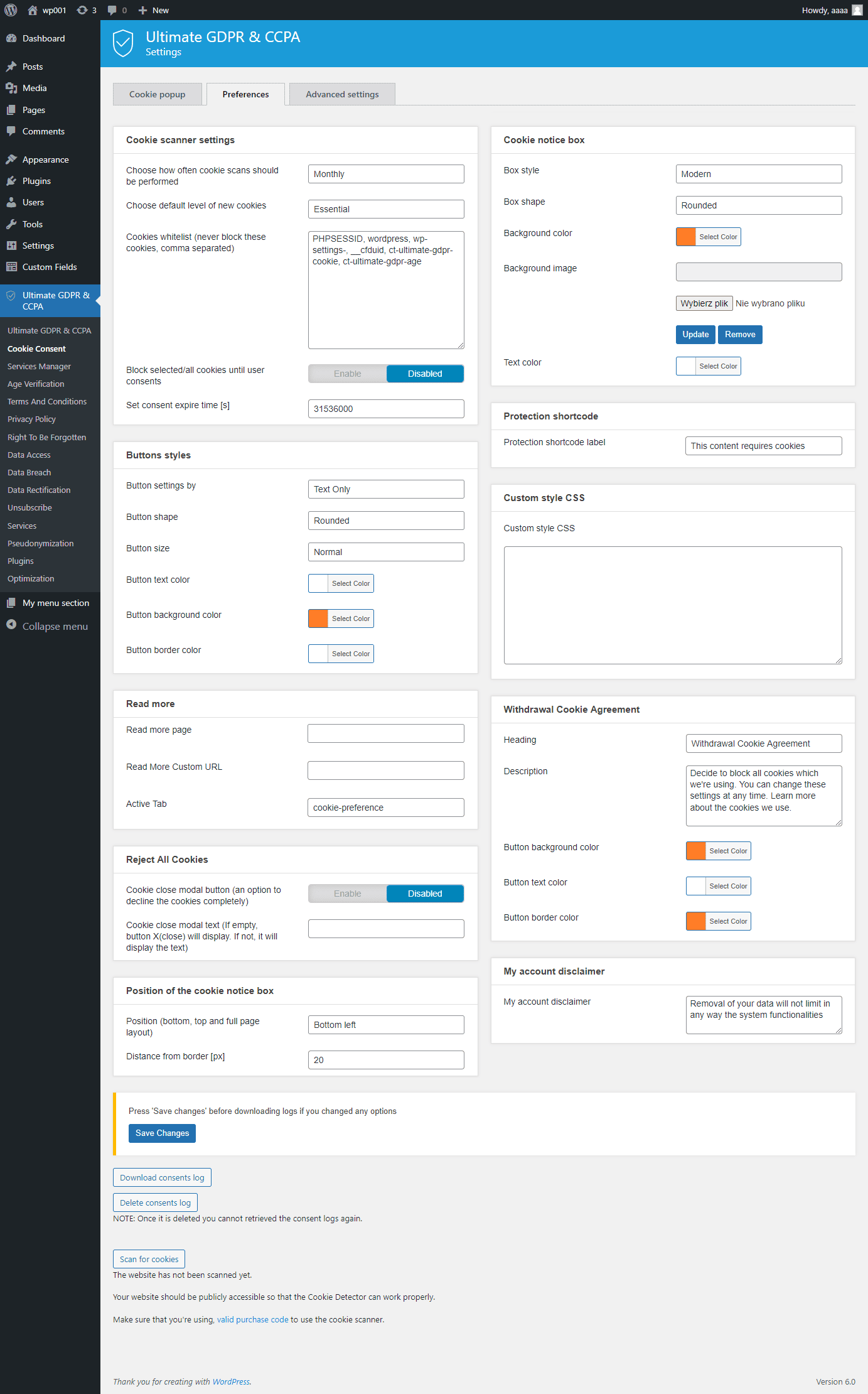Click Save Changes button

click(162, 1133)
